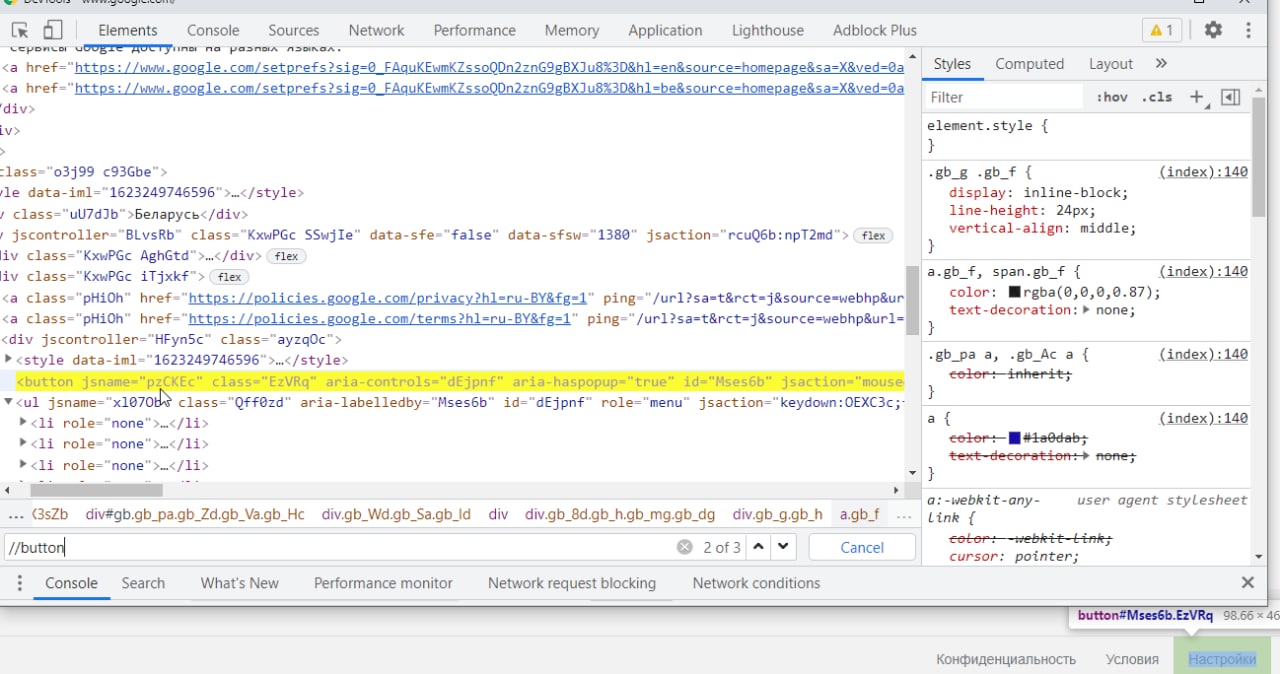The image size is (1280, 674).
Task: Click the Условия page link
Action: [1132, 659]
